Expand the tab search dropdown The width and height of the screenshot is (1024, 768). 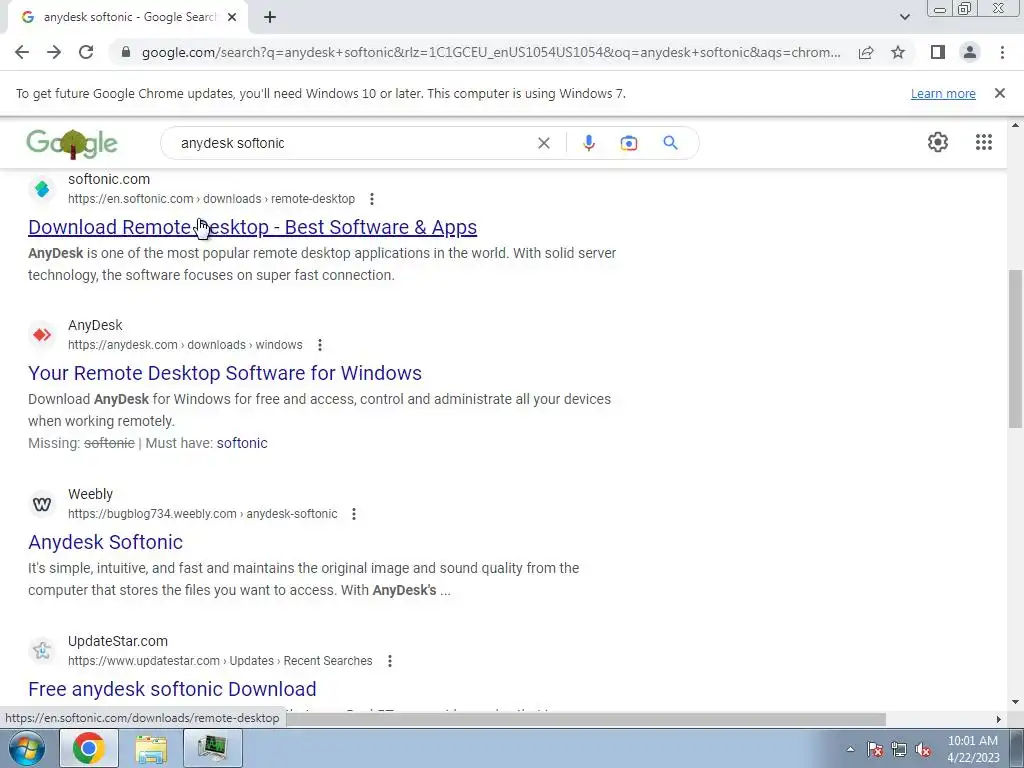[904, 17]
